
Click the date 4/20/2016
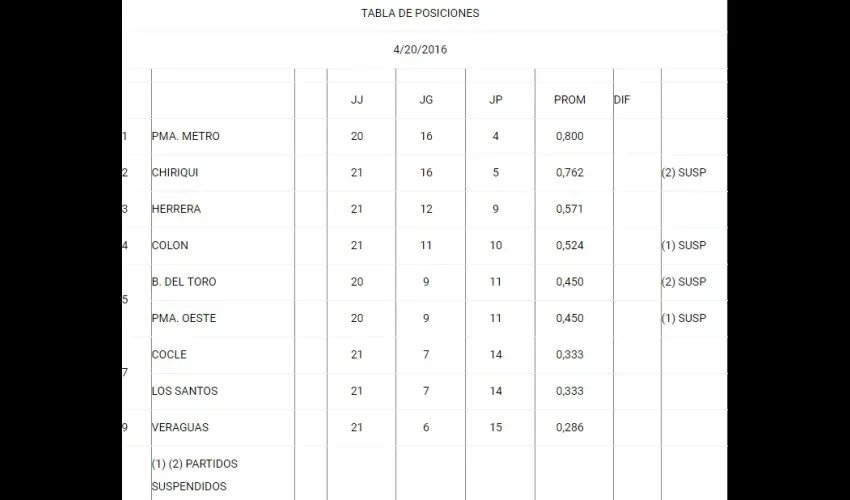click(x=420, y=49)
